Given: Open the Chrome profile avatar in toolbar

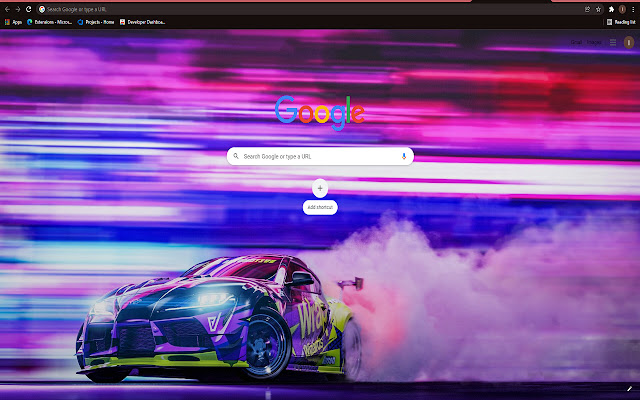Looking at the screenshot, I should 622,9.
